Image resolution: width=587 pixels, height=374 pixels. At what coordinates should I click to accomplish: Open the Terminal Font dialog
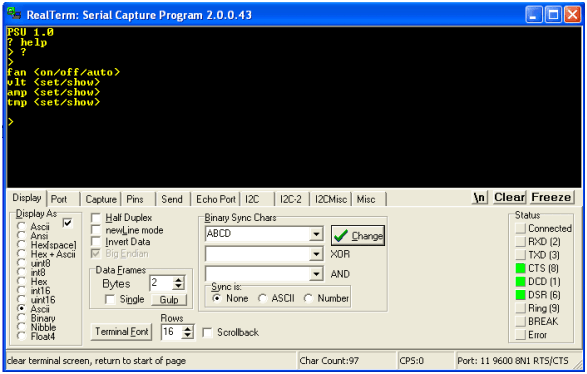(121, 332)
